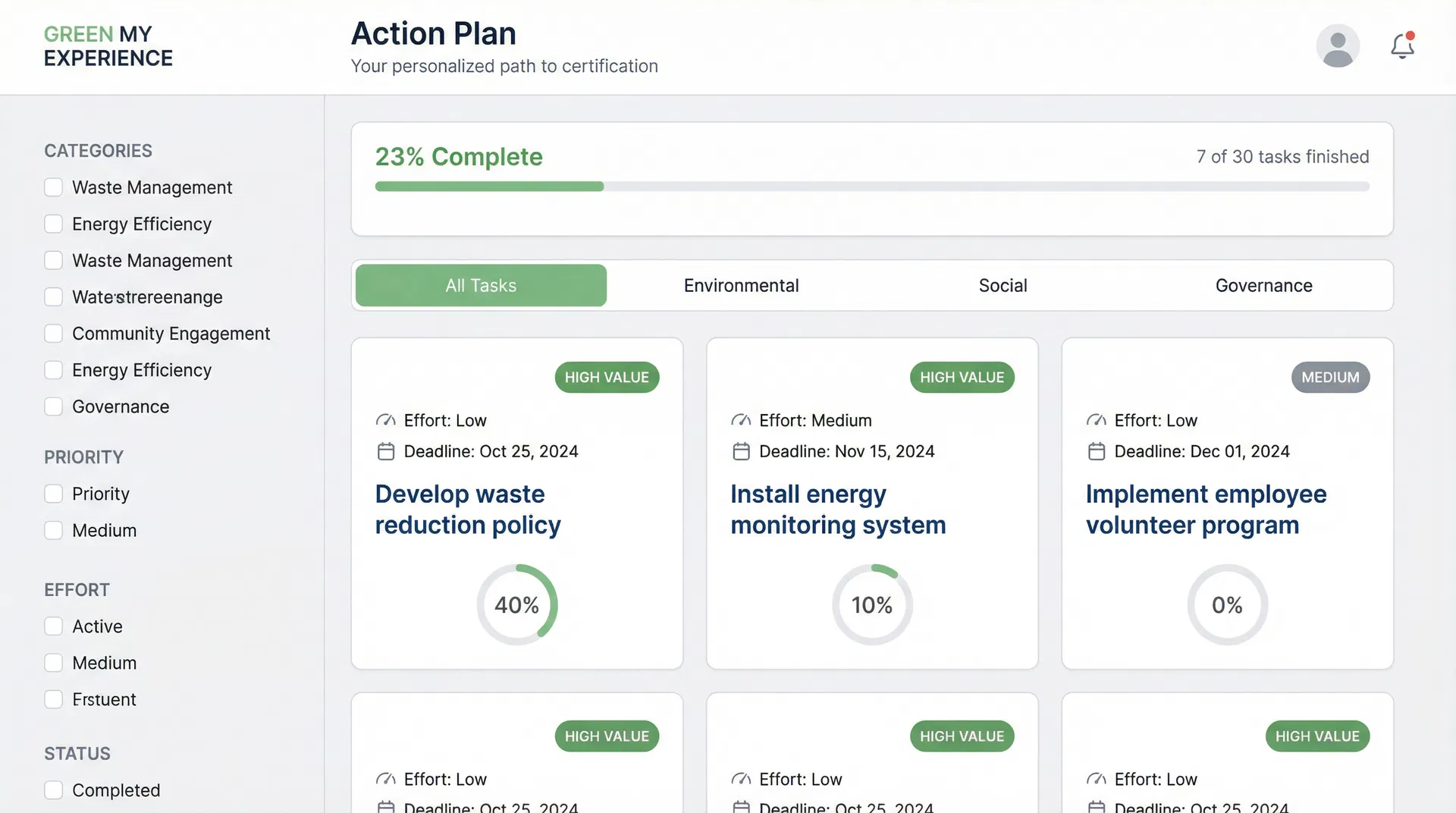Open the Develop waste reduction policy task
Viewport: 1456px width, 813px height.
point(468,509)
